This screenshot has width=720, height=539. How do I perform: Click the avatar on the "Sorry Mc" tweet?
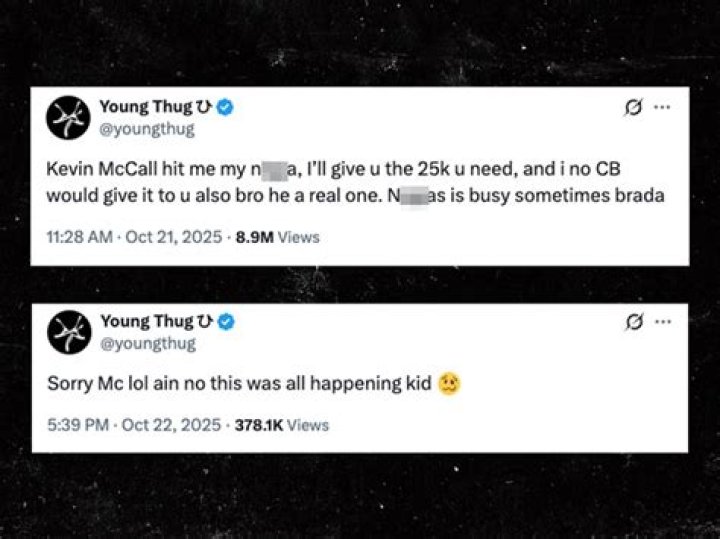click(67, 332)
